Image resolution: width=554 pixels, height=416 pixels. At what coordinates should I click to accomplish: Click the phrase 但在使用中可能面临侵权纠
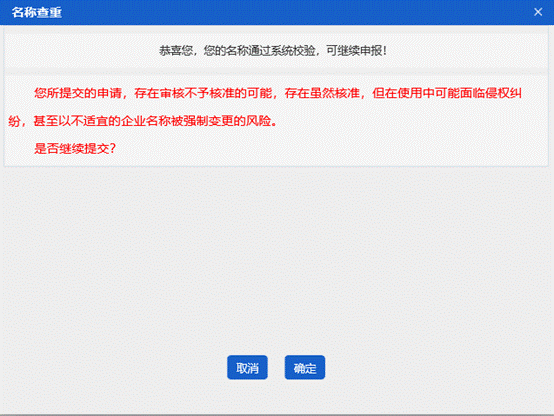(447, 93)
